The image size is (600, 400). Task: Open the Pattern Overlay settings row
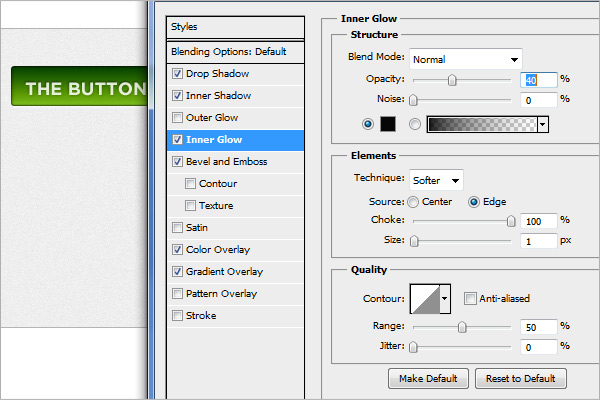(x=235, y=294)
